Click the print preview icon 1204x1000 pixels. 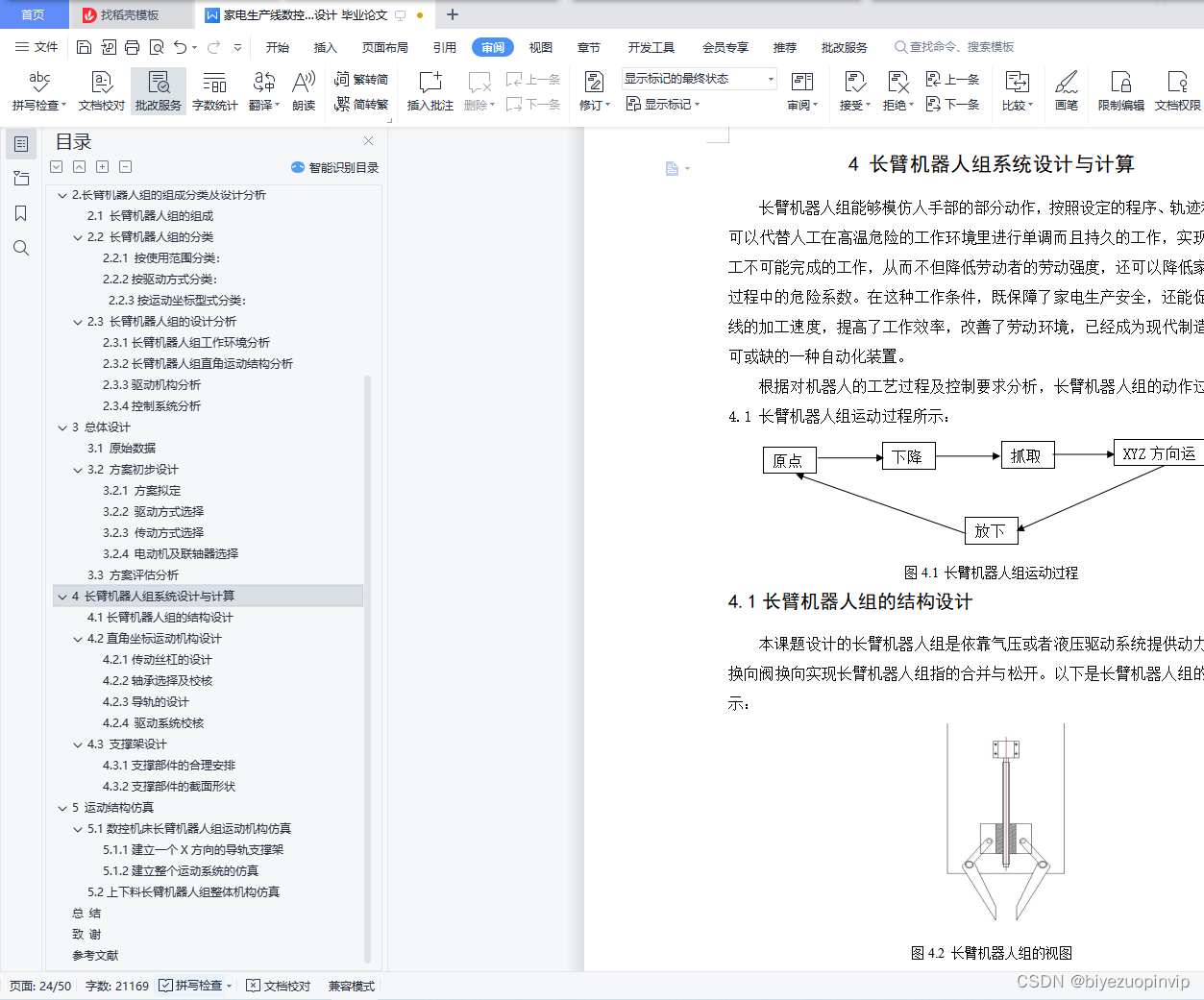pos(156,47)
